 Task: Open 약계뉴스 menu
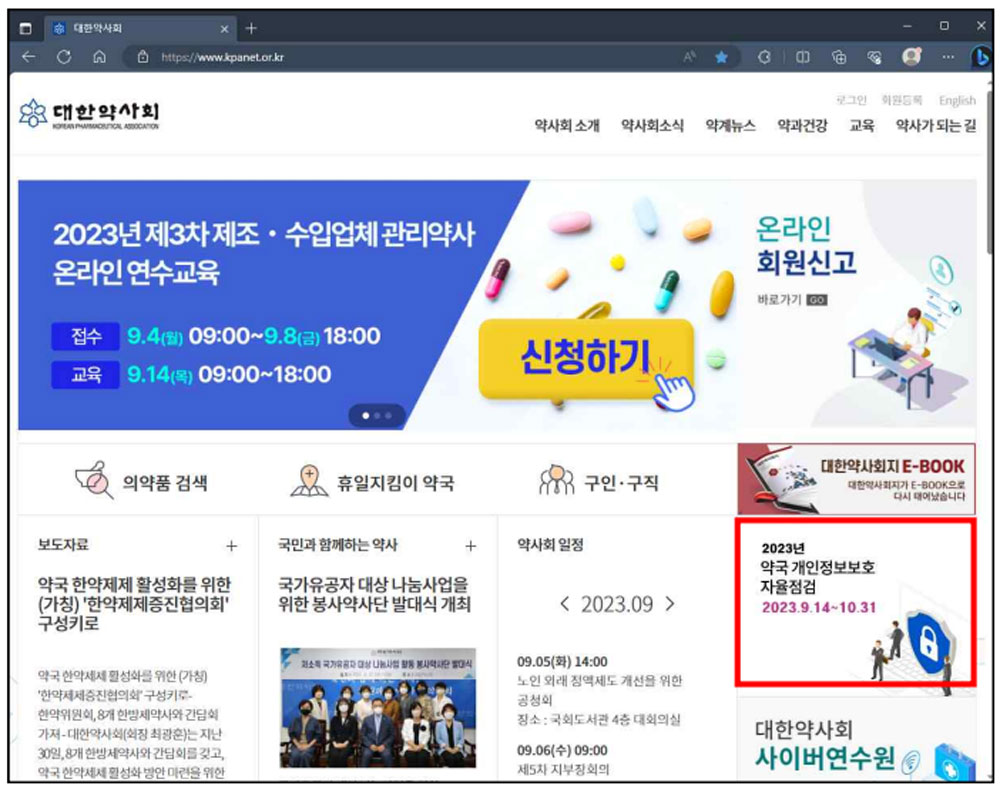point(730,126)
